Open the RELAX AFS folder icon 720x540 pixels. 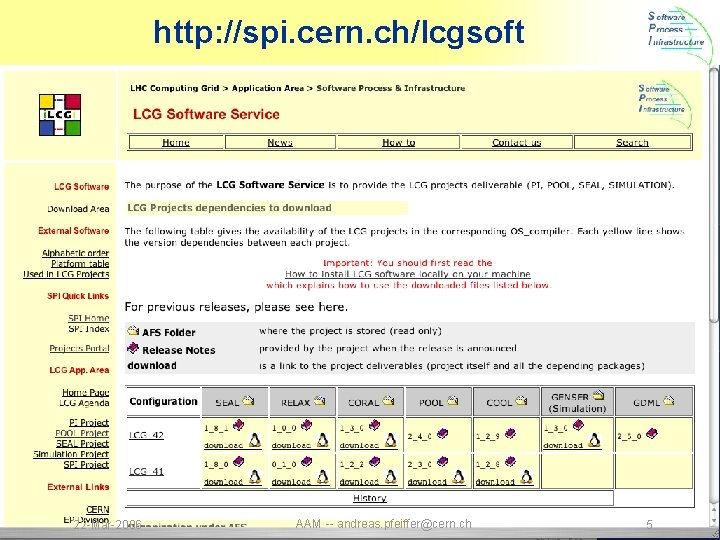[x=320, y=400]
